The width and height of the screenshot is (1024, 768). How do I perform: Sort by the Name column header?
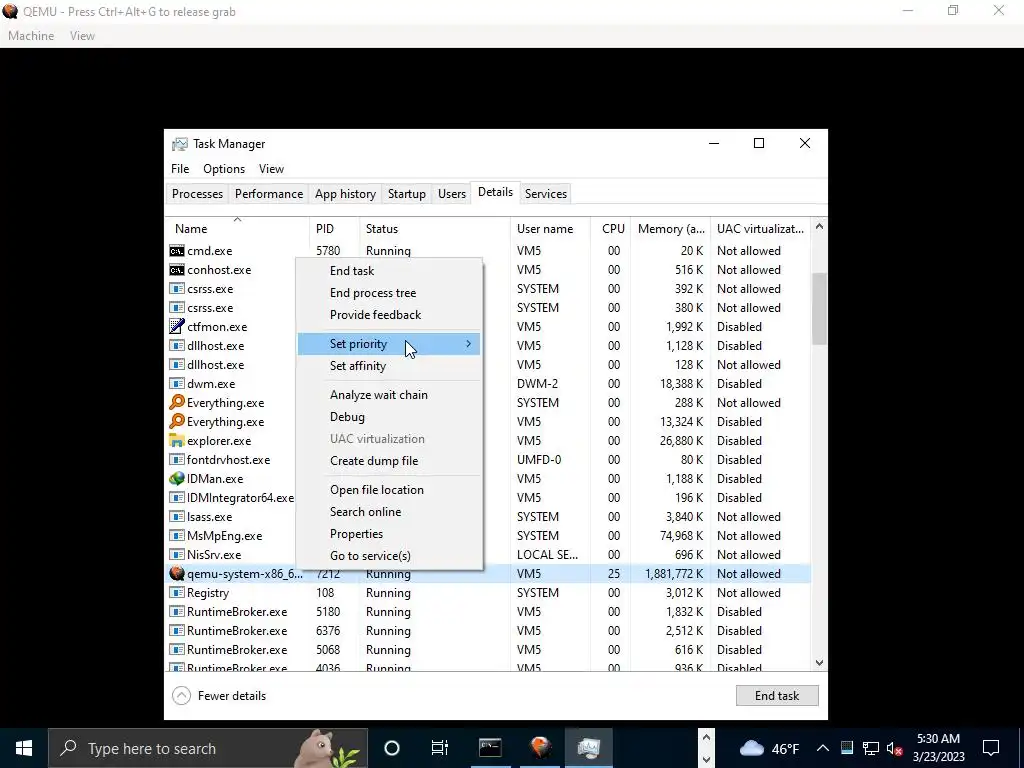coord(238,229)
